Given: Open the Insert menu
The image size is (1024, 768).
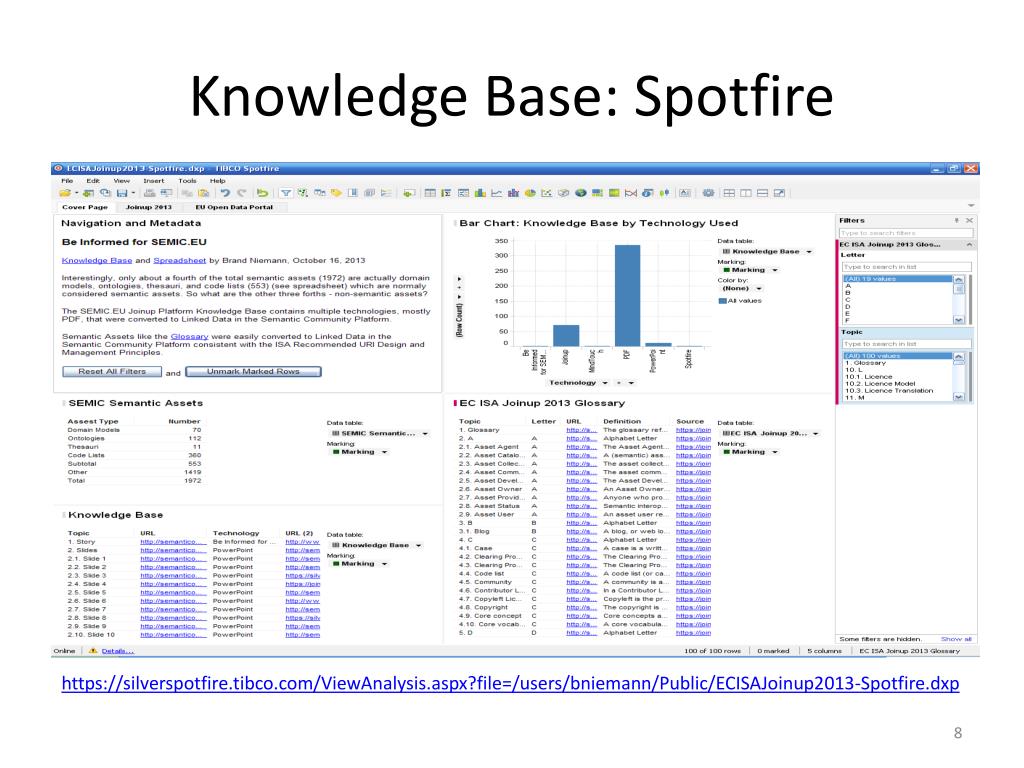Looking at the screenshot, I should (154, 181).
